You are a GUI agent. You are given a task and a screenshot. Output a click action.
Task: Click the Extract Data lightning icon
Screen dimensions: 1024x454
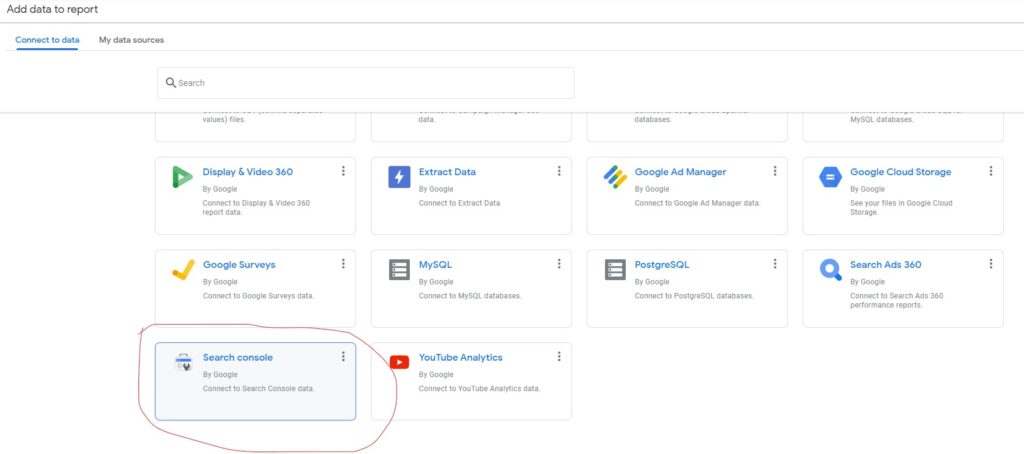click(x=399, y=177)
